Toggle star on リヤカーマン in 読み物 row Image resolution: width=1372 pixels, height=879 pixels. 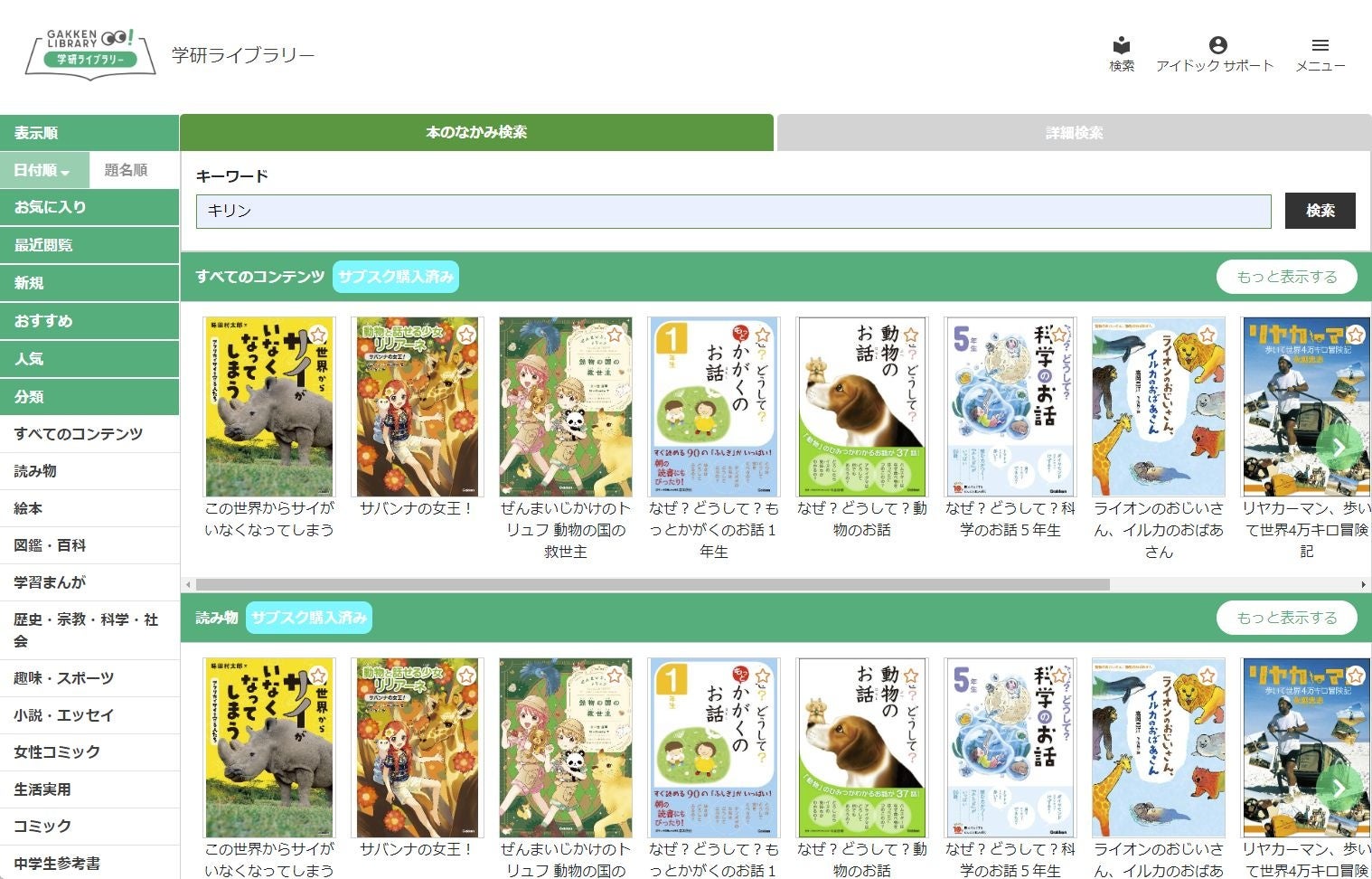point(1356,676)
